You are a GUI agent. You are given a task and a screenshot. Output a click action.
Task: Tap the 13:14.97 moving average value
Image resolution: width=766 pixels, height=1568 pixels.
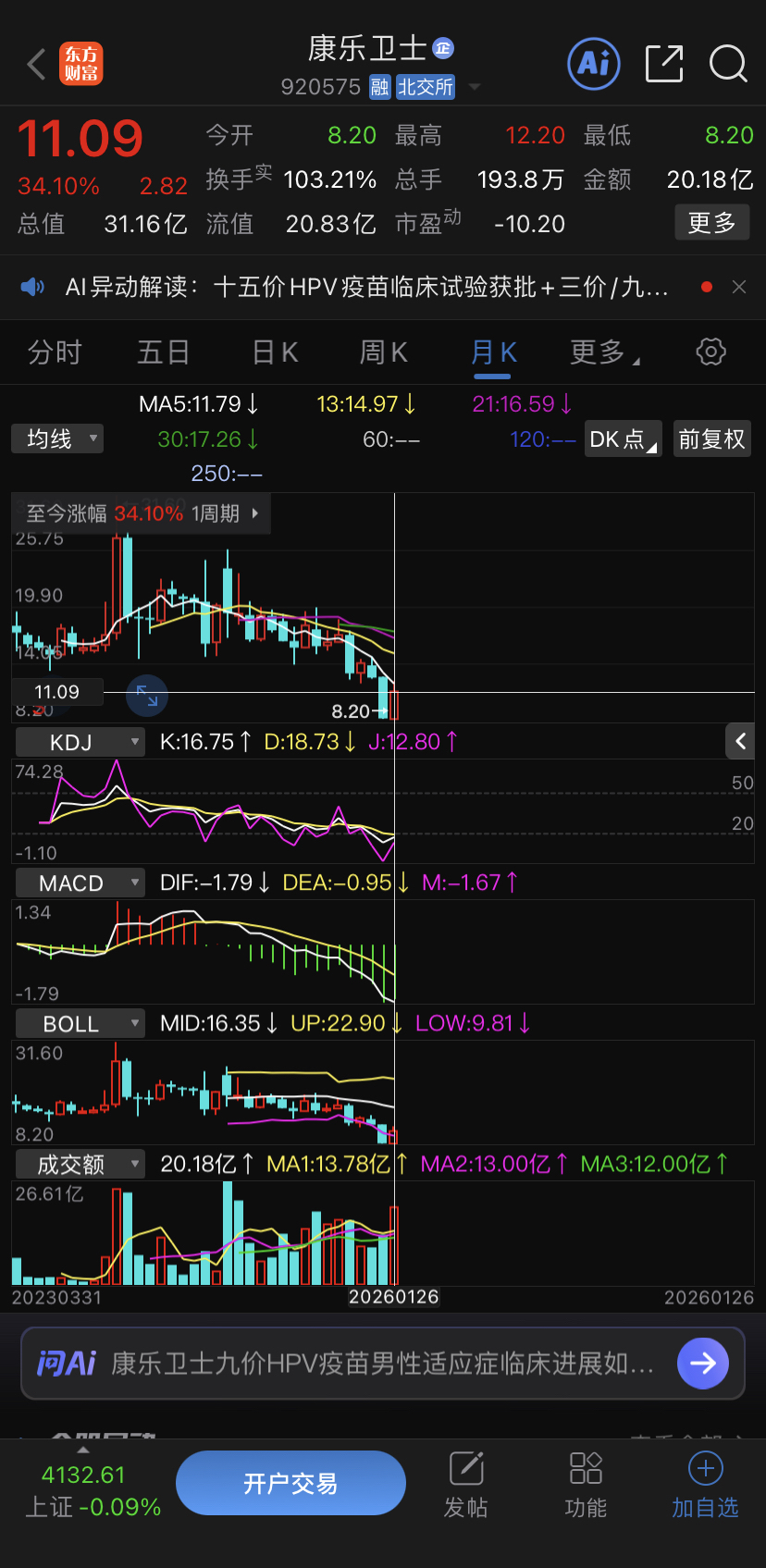tap(366, 404)
